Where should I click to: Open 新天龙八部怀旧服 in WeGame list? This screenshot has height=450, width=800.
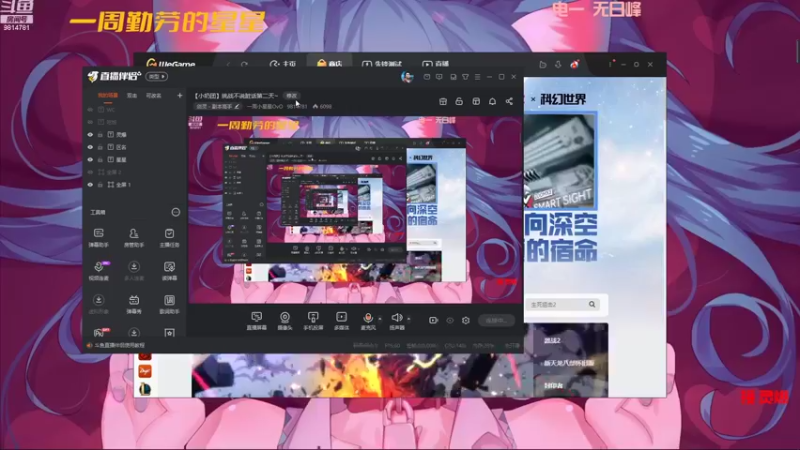pyautogui.click(x=568, y=363)
